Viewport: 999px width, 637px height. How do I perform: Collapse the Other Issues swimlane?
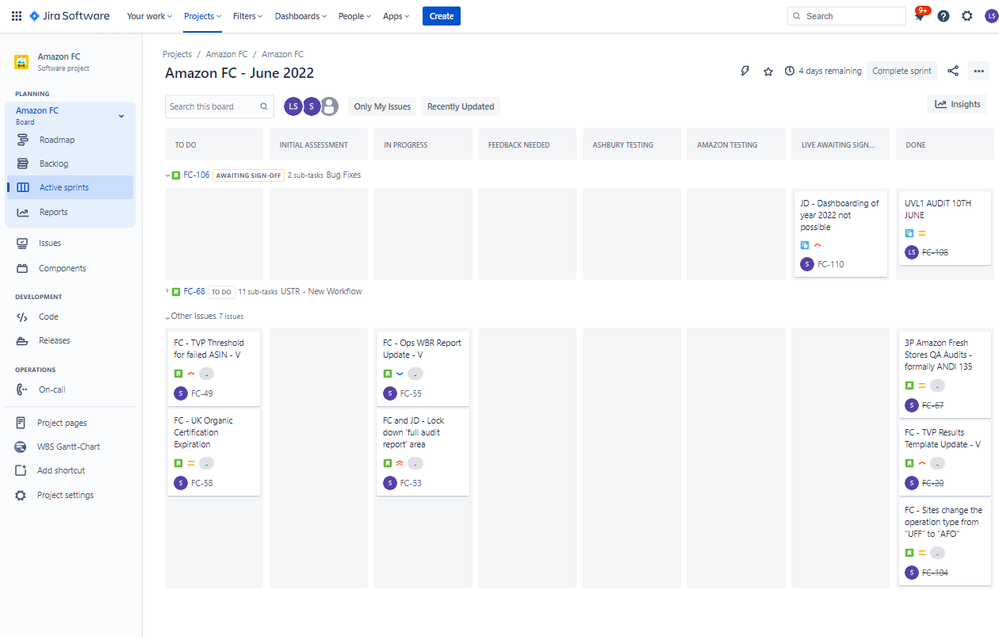point(168,317)
